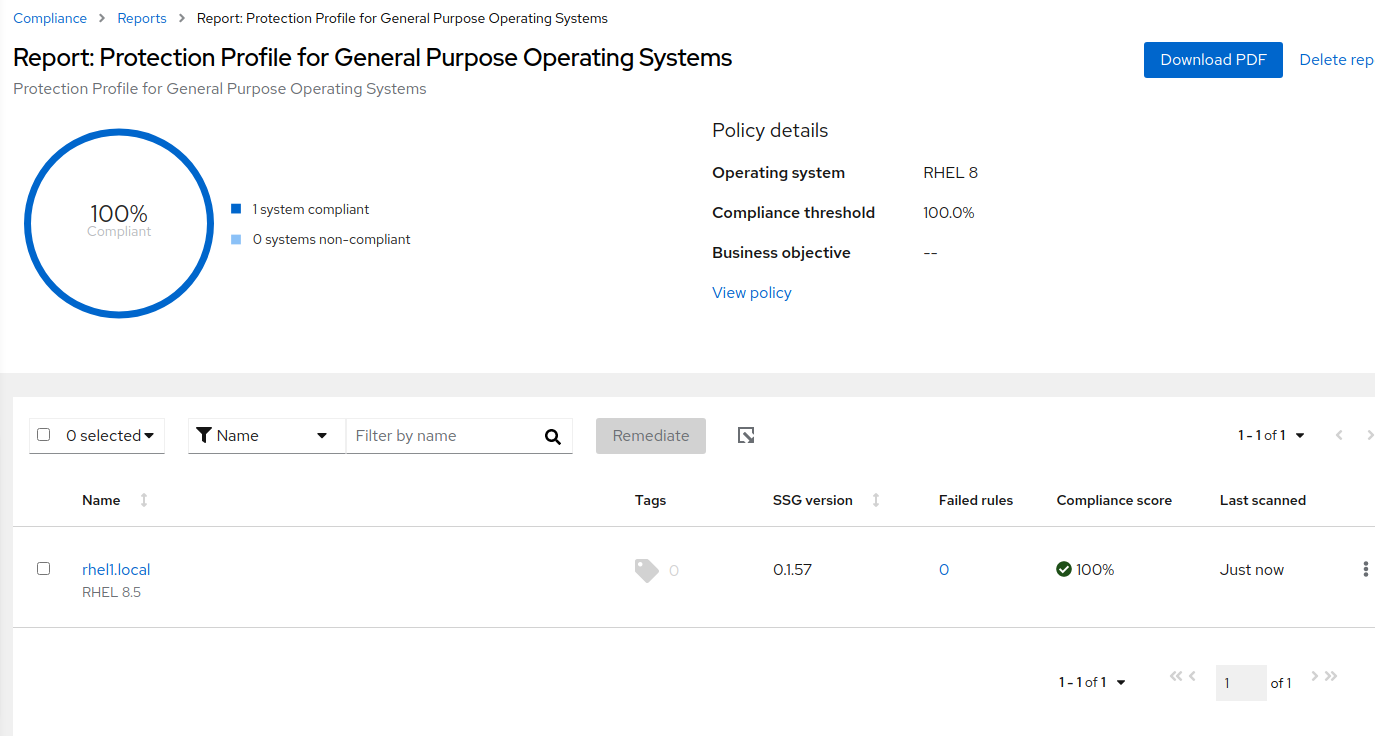
Task: Go to first page in bottom pagination
Action: click(1176, 676)
